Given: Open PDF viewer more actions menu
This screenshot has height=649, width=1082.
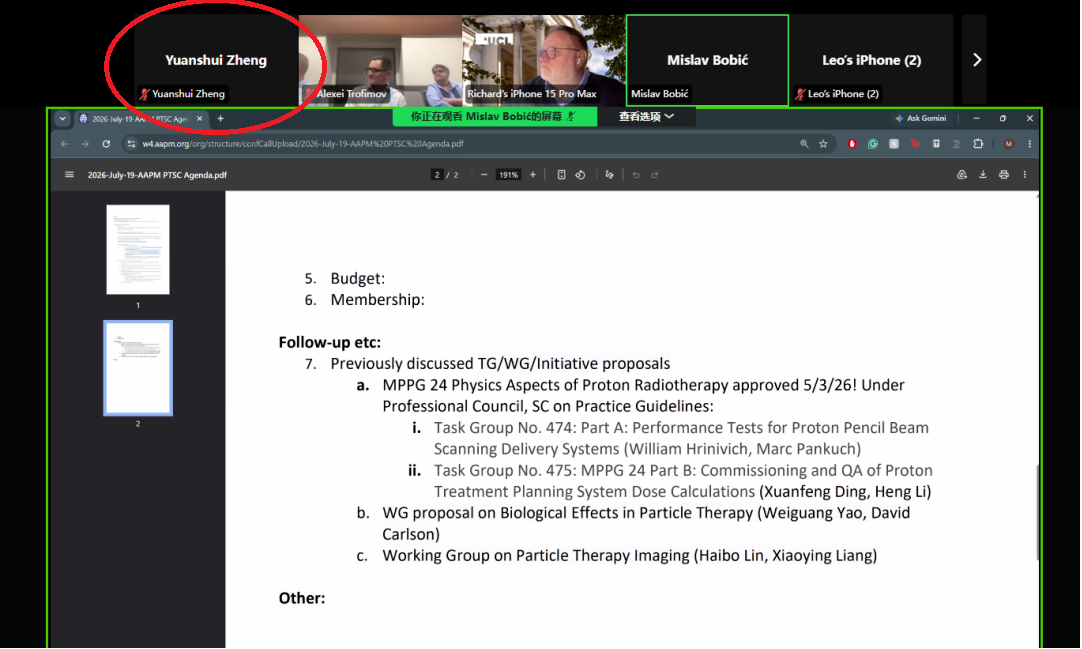Looking at the screenshot, I should click(1025, 174).
